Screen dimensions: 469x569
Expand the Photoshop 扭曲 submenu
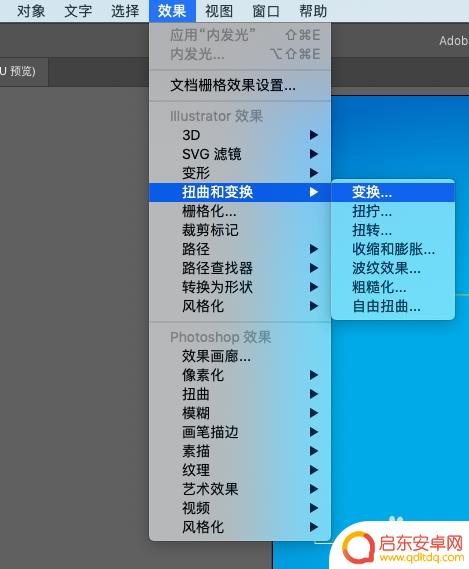click(x=240, y=394)
